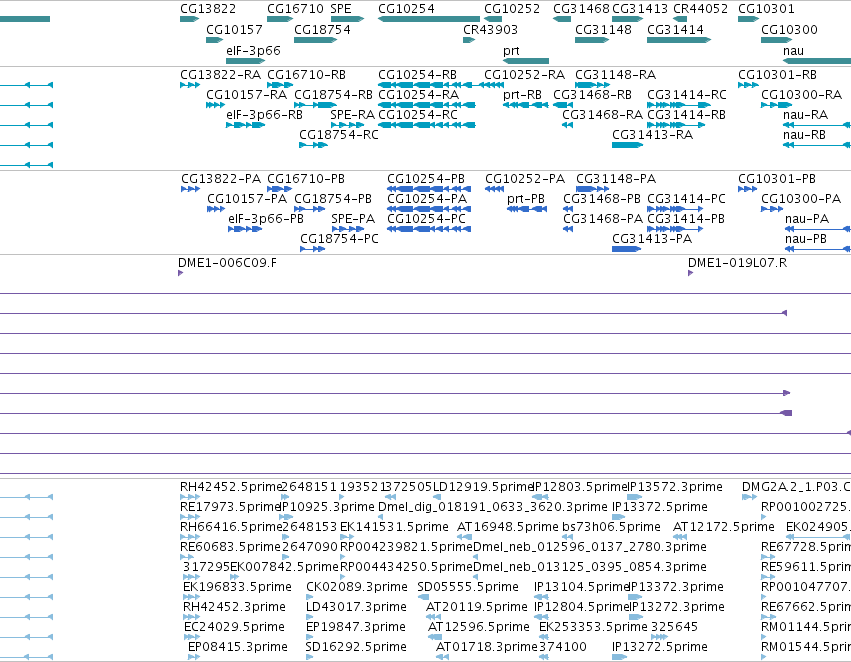Select the CG31414 gene bar

679,40
